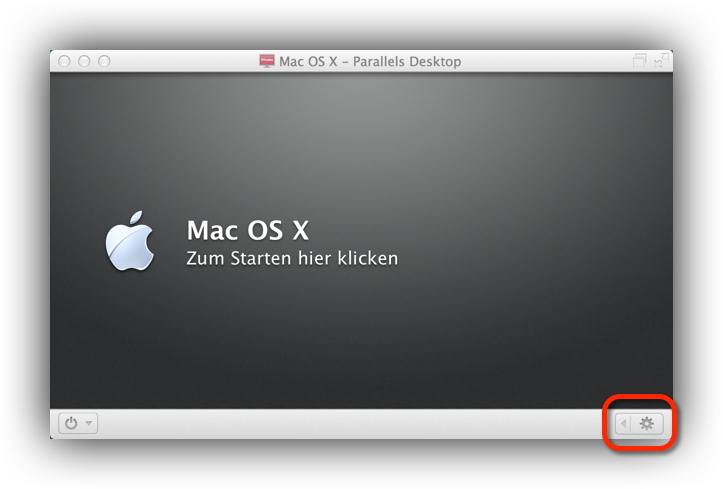Enter full screen mode from title bar
Viewport: 723px width, 489px height.
(662, 60)
